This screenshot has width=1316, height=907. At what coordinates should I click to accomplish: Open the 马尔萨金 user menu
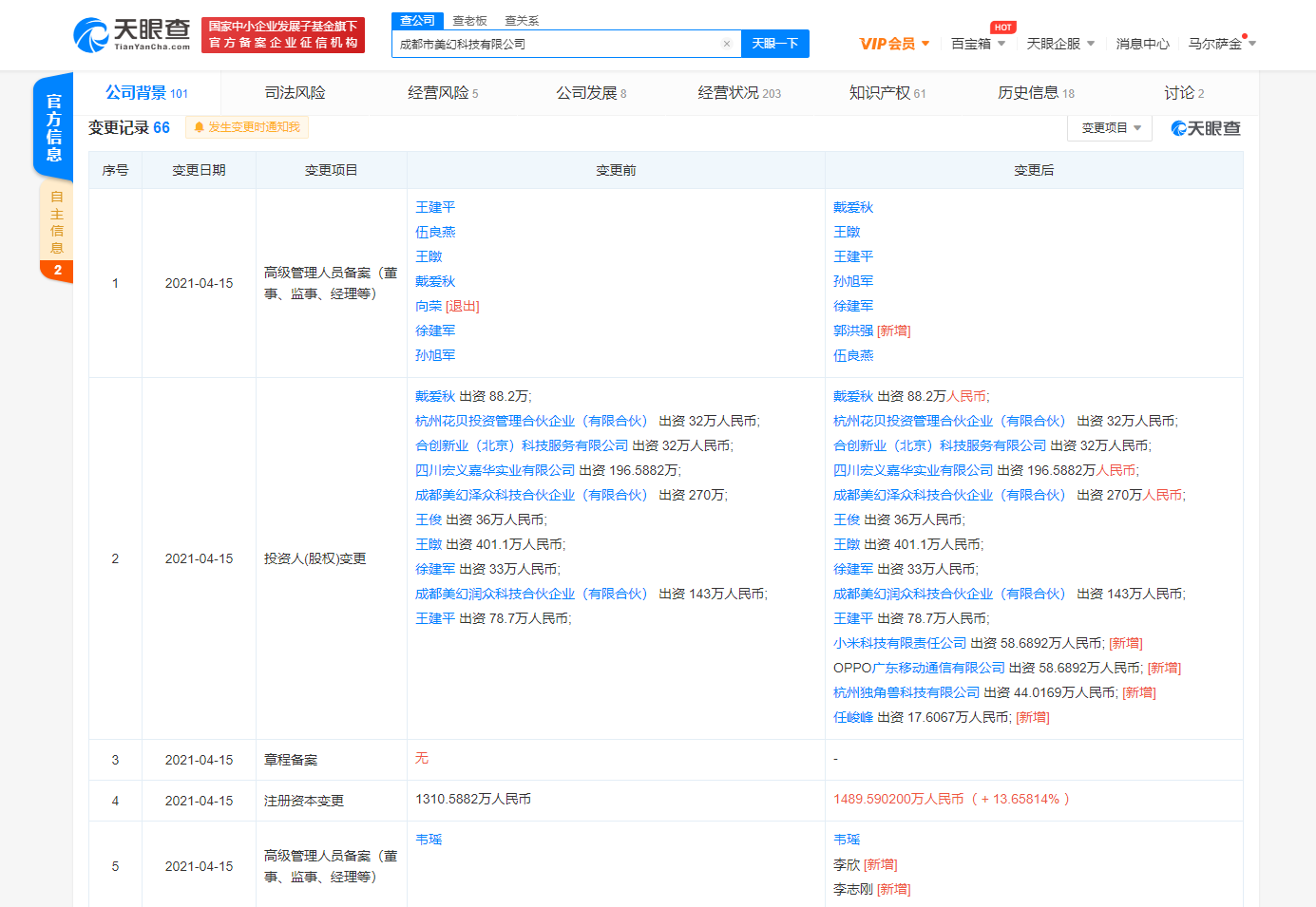tap(1222, 44)
